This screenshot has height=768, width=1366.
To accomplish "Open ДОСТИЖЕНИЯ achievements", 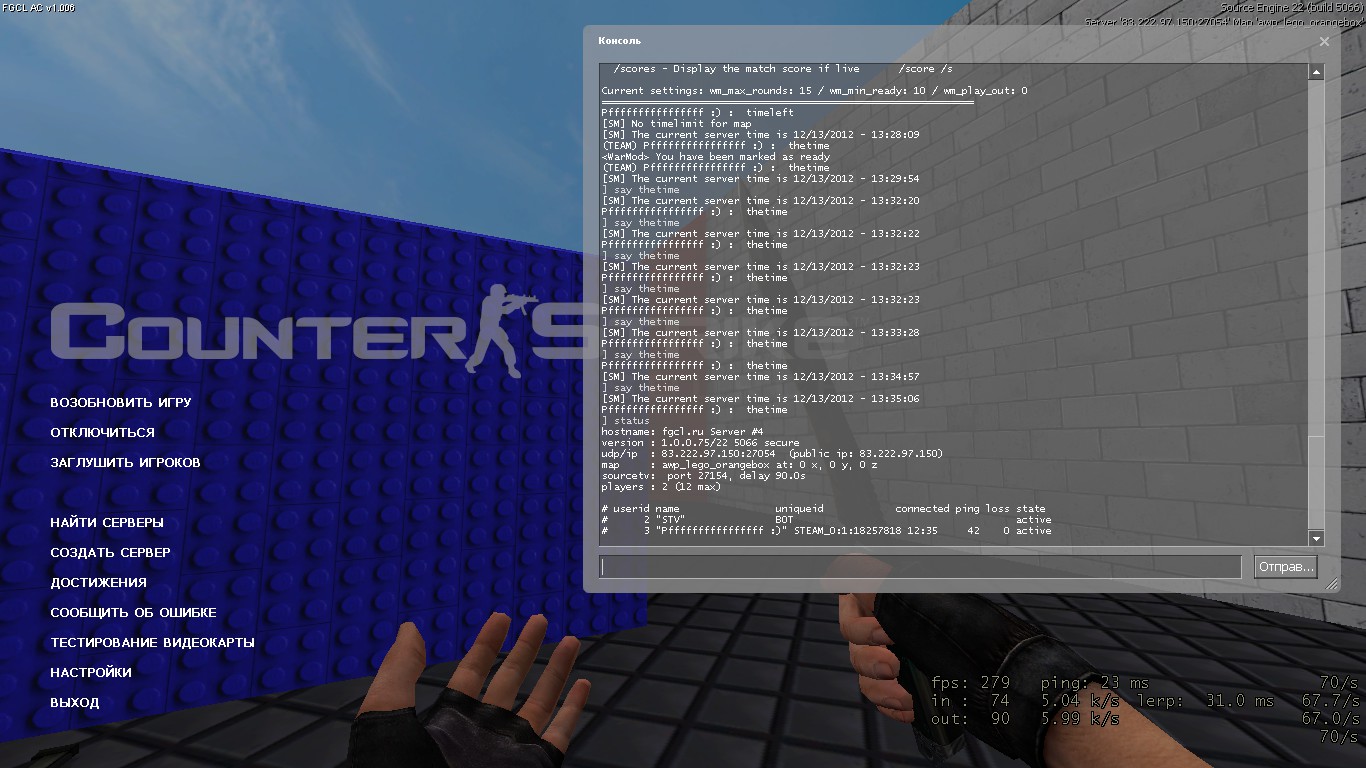I will click(x=99, y=583).
